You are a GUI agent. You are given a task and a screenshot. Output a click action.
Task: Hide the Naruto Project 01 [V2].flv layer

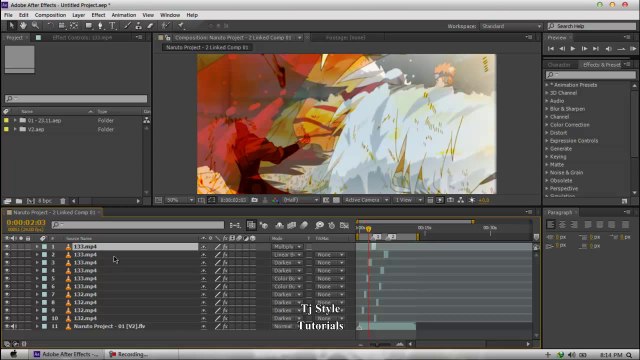[x=7, y=326]
